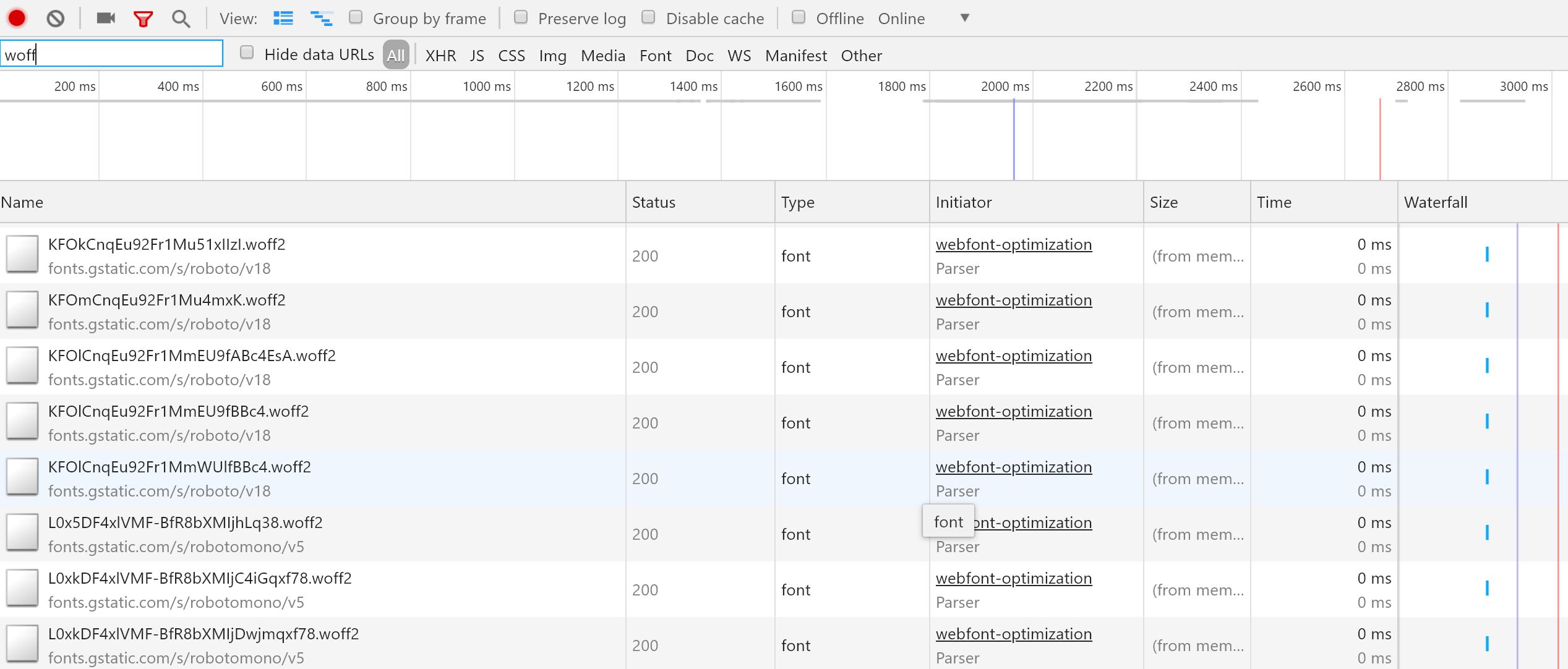Image resolution: width=1568 pixels, height=669 pixels.
Task: Click file icon of KFOlCnqEu92Fr1MmEU9fABc4EsA.woff2
Action: 22,365
